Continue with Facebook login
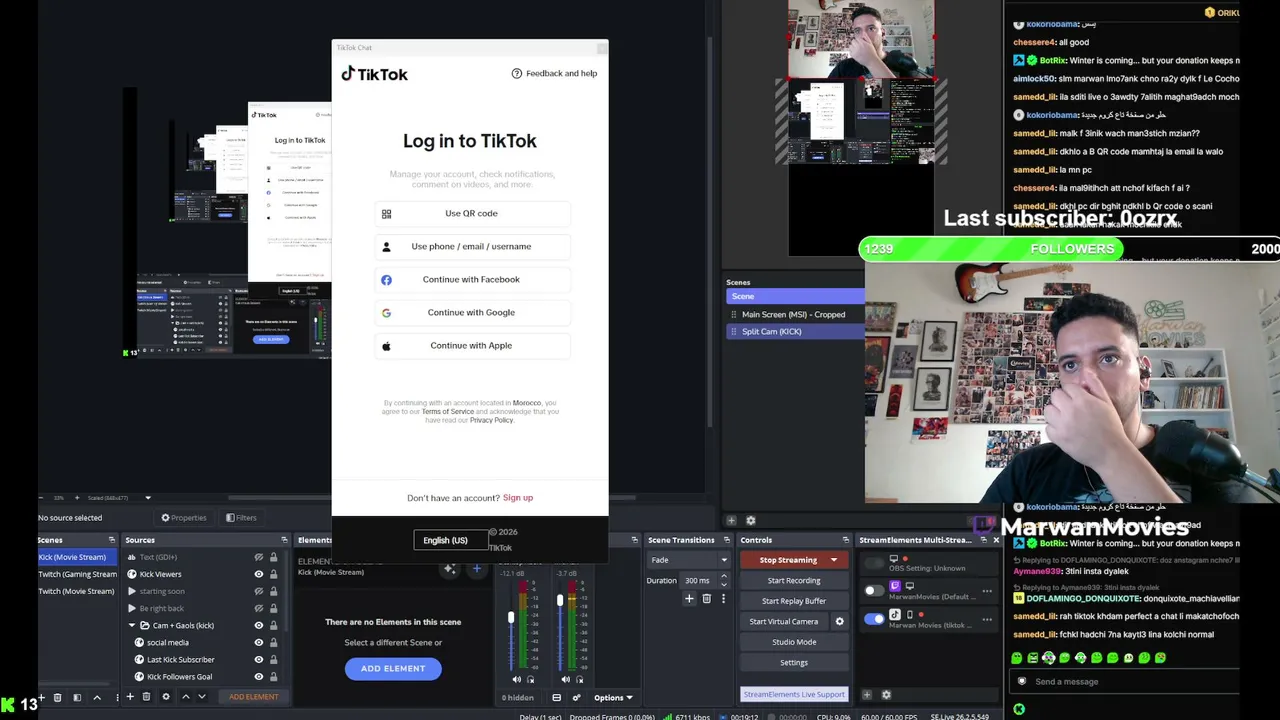This screenshot has height=720, width=1280. pyautogui.click(x=471, y=279)
